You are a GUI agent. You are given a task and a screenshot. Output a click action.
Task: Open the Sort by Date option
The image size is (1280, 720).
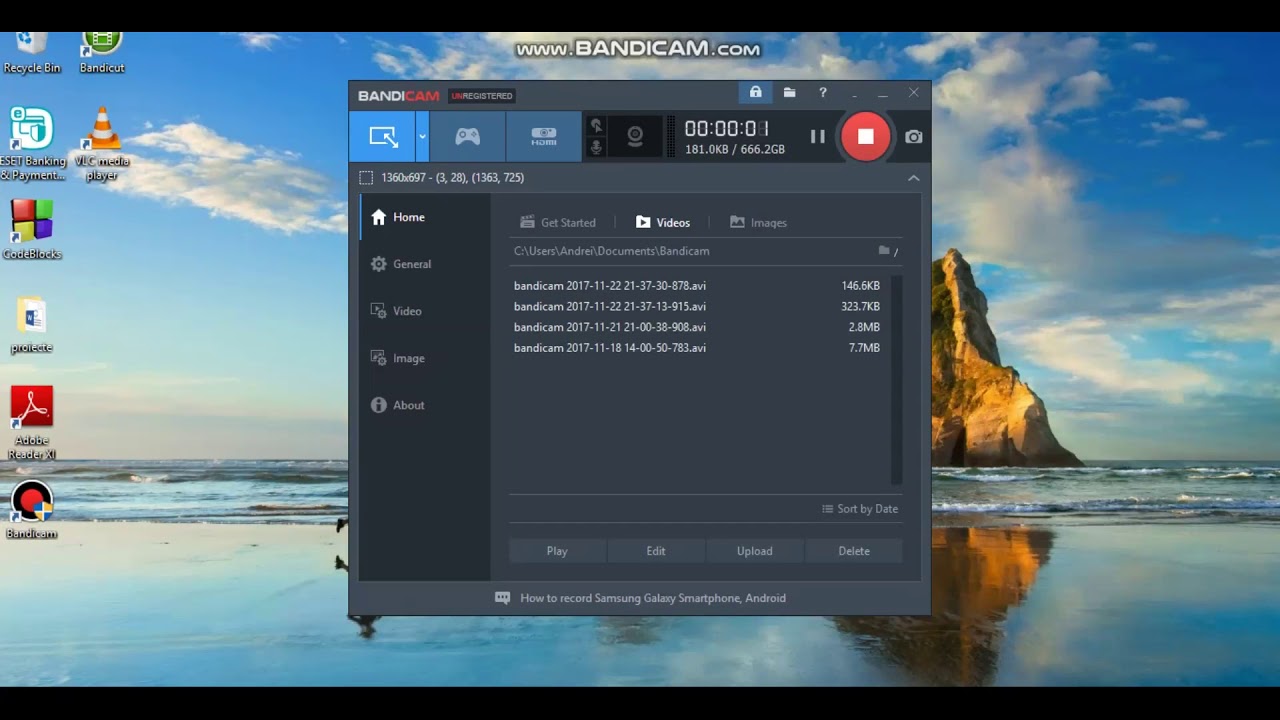(x=860, y=509)
